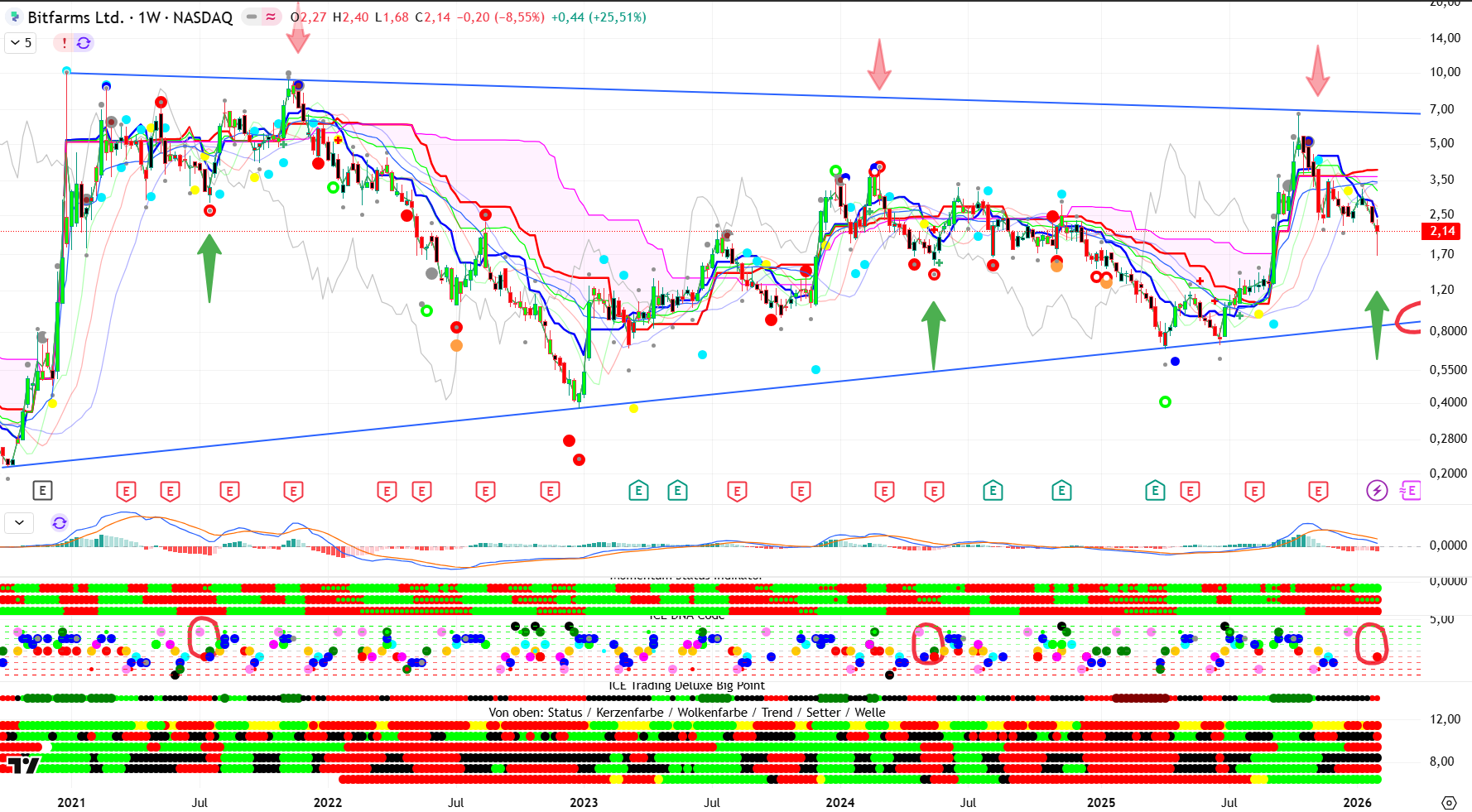The height and width of the screenshot is (812, 1472).
Task: Click the Bitfarms Ltd. symbol title
Action: pos(75,17)
